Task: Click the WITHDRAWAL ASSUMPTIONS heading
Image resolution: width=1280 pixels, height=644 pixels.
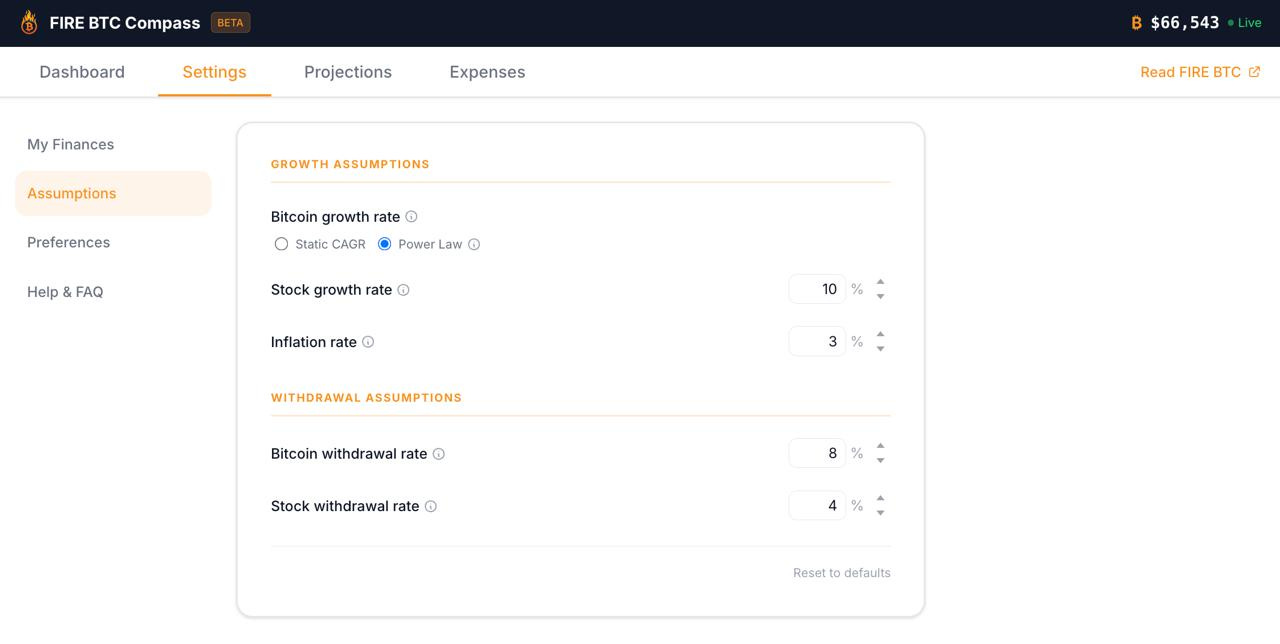Action: click(366, 397)
